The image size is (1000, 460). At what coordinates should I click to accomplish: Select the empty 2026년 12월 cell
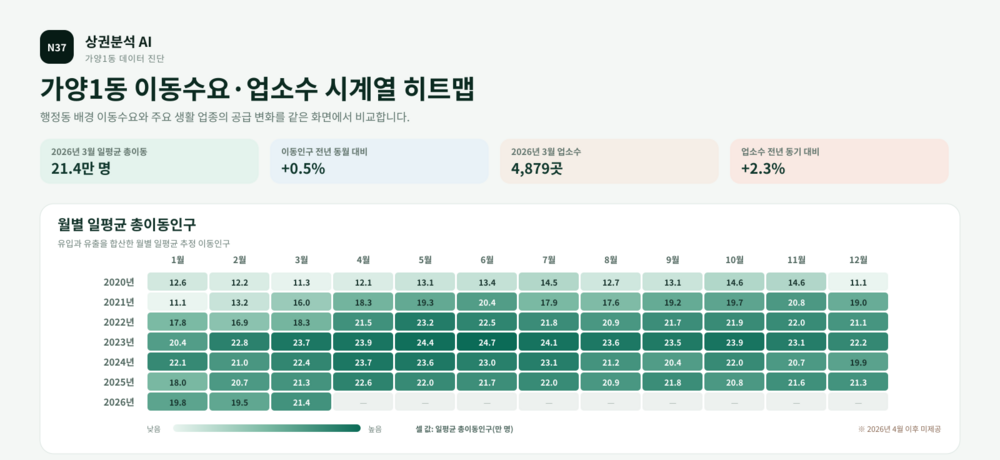coord(858,402)
